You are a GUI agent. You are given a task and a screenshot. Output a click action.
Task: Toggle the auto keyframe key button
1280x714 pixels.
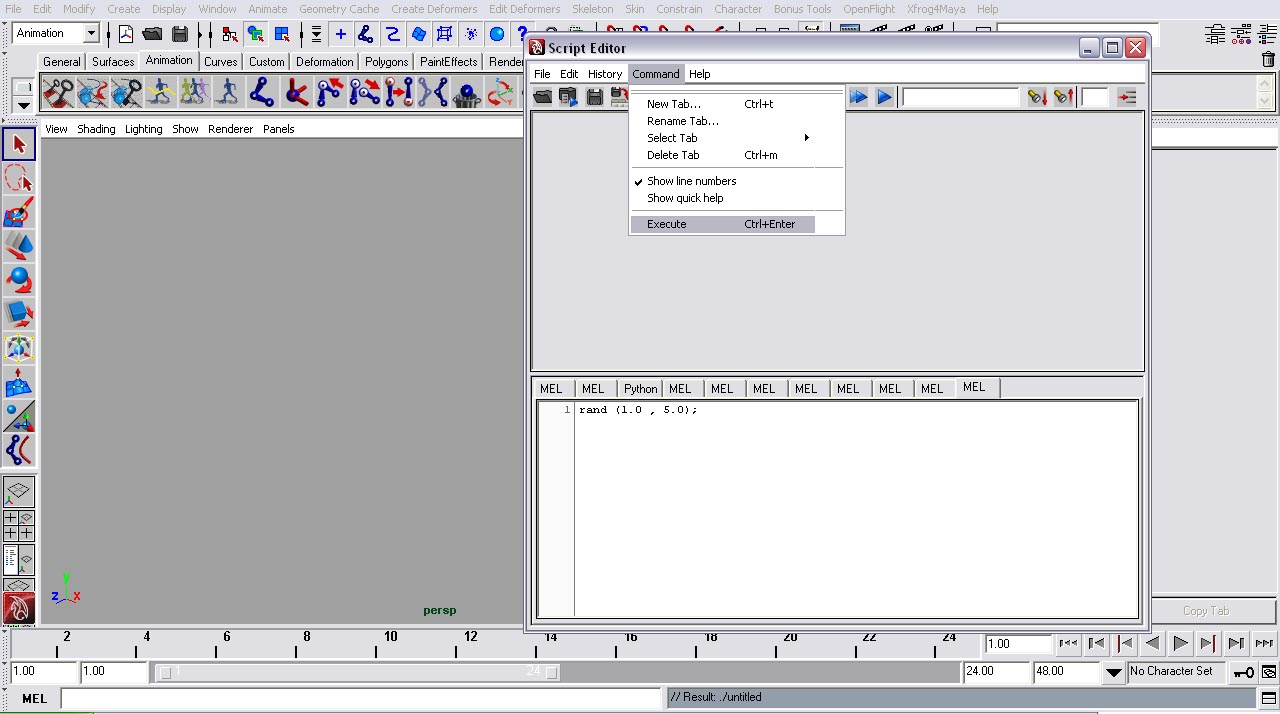point(1243,672)
